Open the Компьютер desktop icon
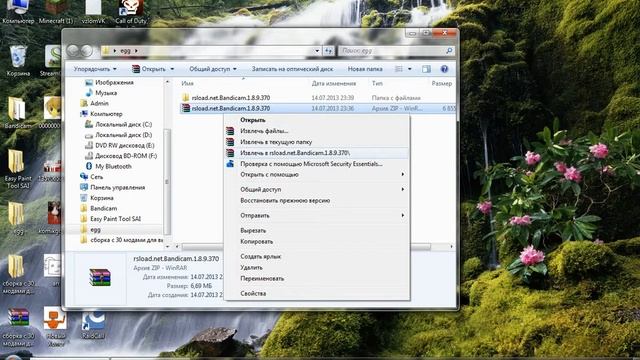 (18, 11)
